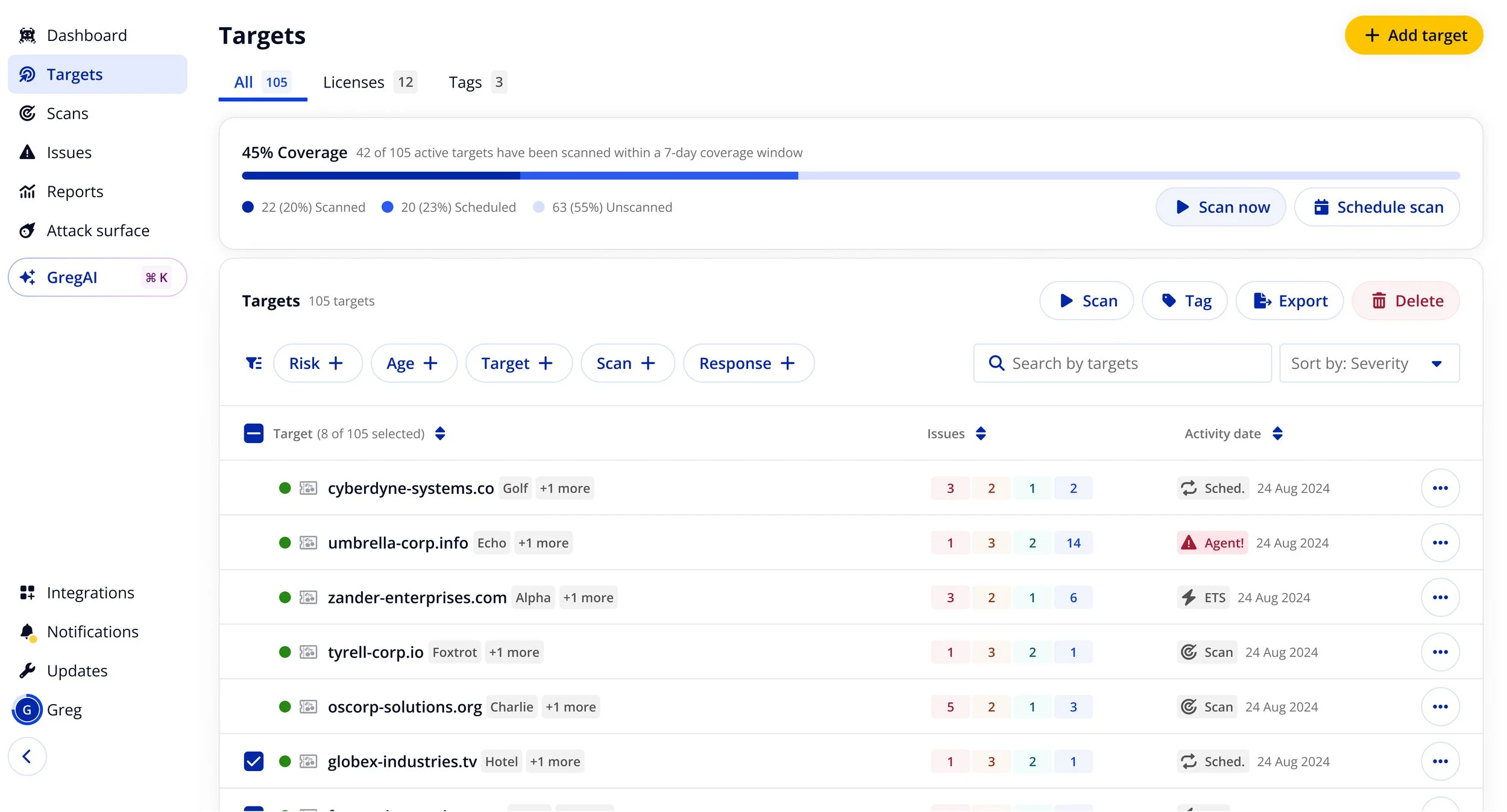Screen dimensions: 1507x812
Task: Sort targets by Issues column
Action: pos(981,433)
